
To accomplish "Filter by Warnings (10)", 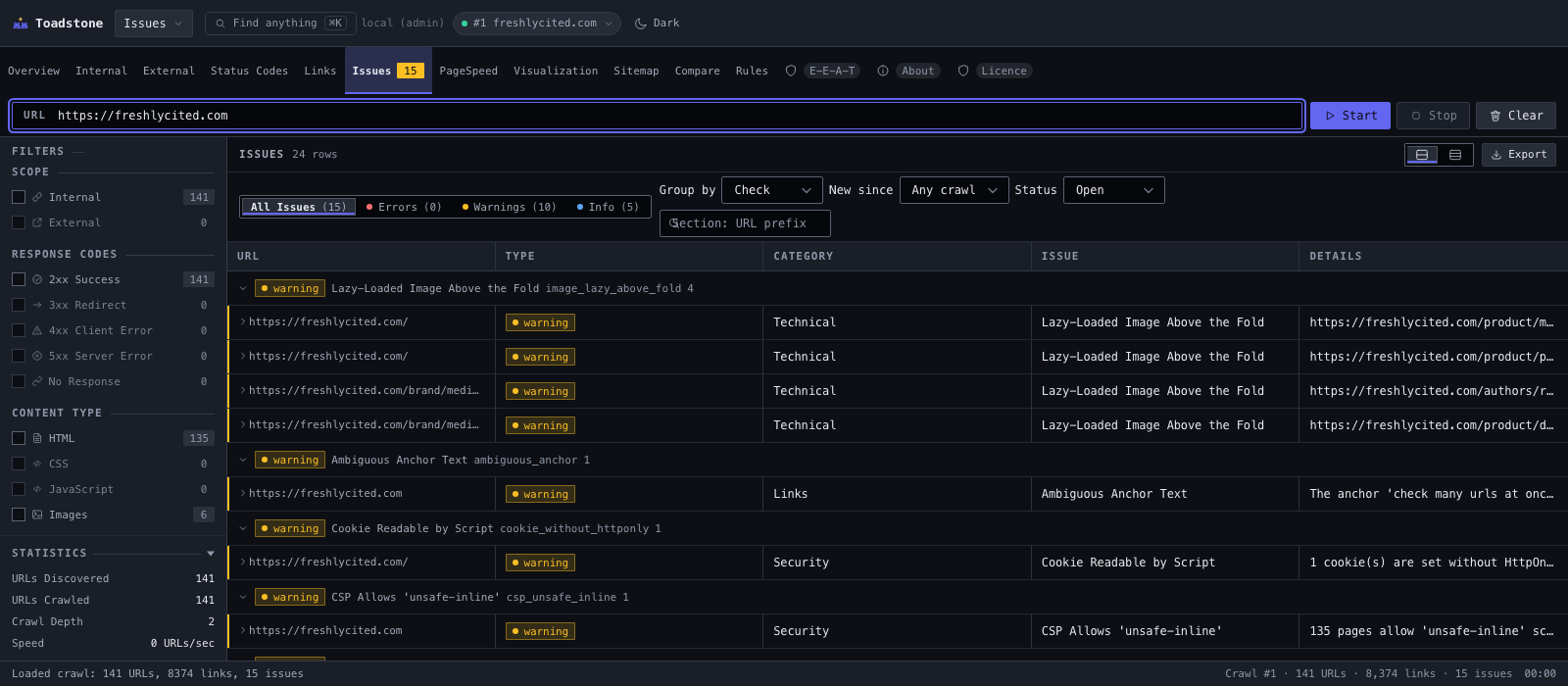I will [x=510, y=207].
